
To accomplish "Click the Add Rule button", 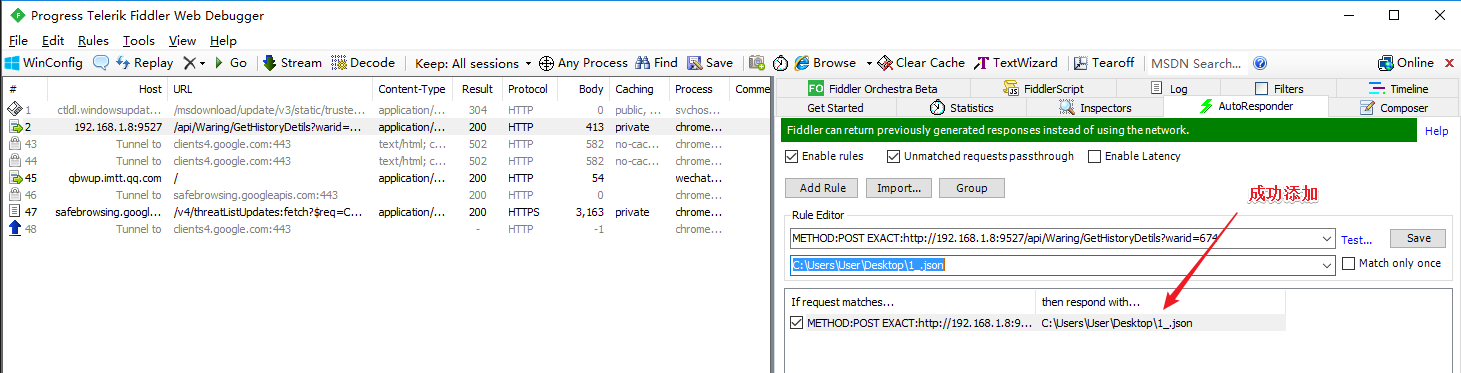I will [822, 188].
